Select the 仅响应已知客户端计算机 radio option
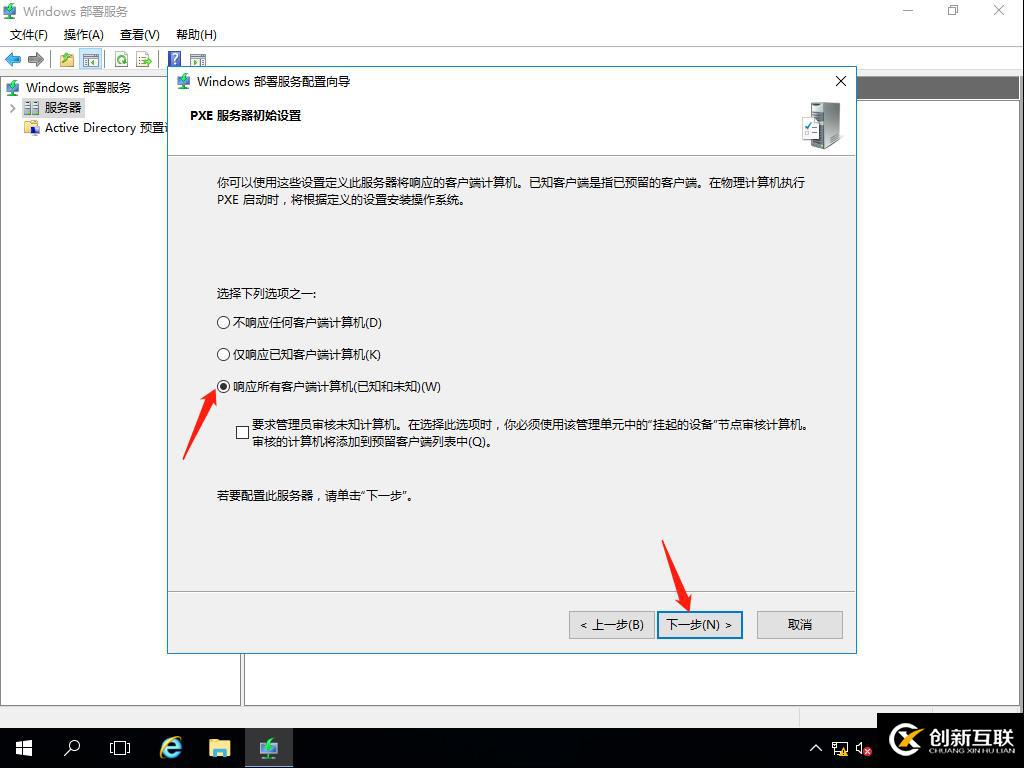Viewport: 1024px width, 768px height. (x=222, y=354)
